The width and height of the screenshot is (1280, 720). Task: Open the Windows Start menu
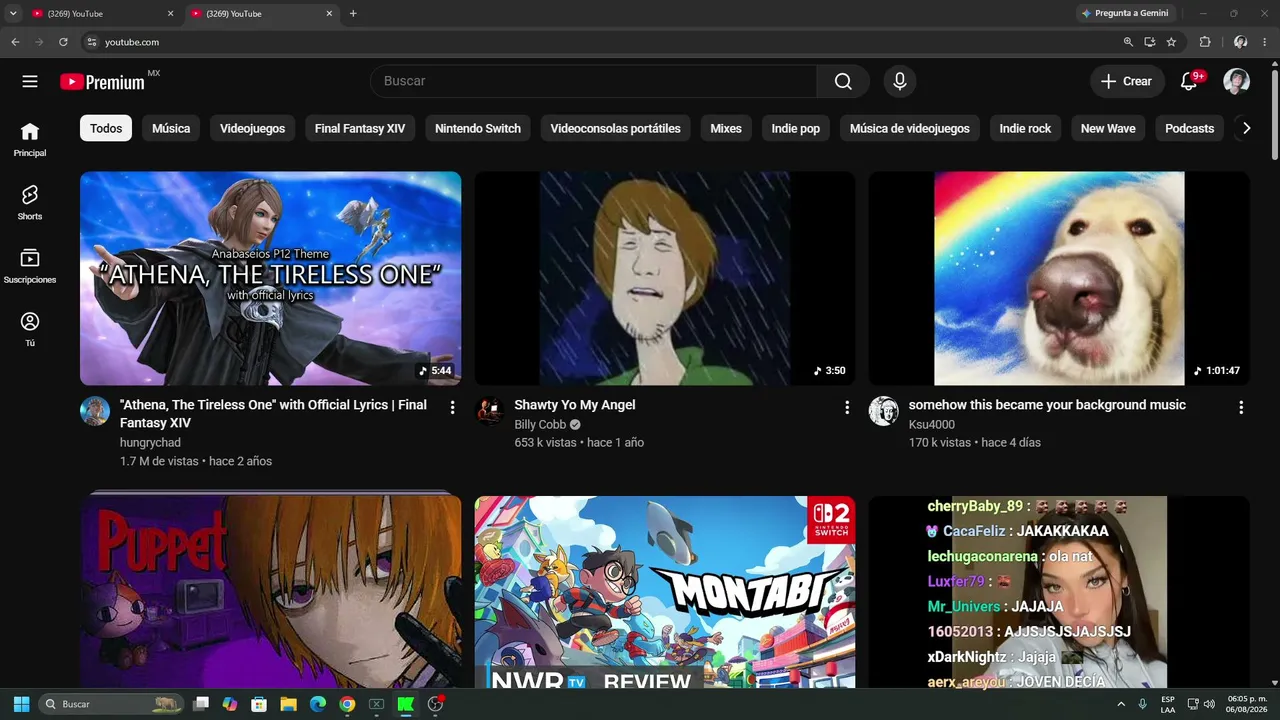click(21, 704)
